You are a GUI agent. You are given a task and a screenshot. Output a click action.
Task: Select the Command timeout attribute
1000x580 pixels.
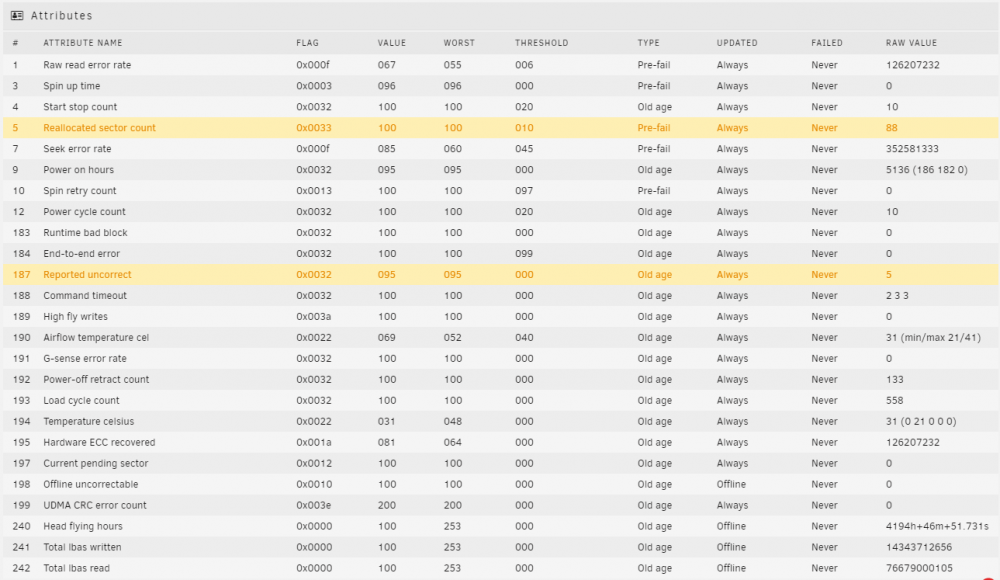pos(85,295)
